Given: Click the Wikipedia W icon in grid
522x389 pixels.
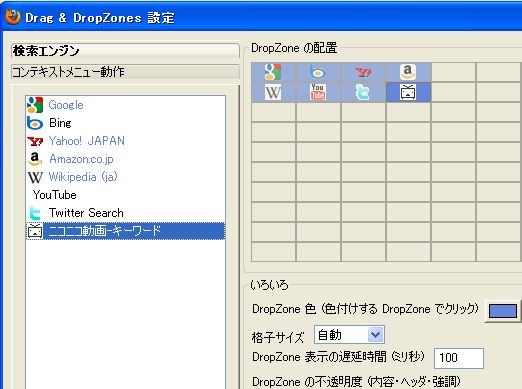Looking at the screenshot, I should (x=273, y=92).
